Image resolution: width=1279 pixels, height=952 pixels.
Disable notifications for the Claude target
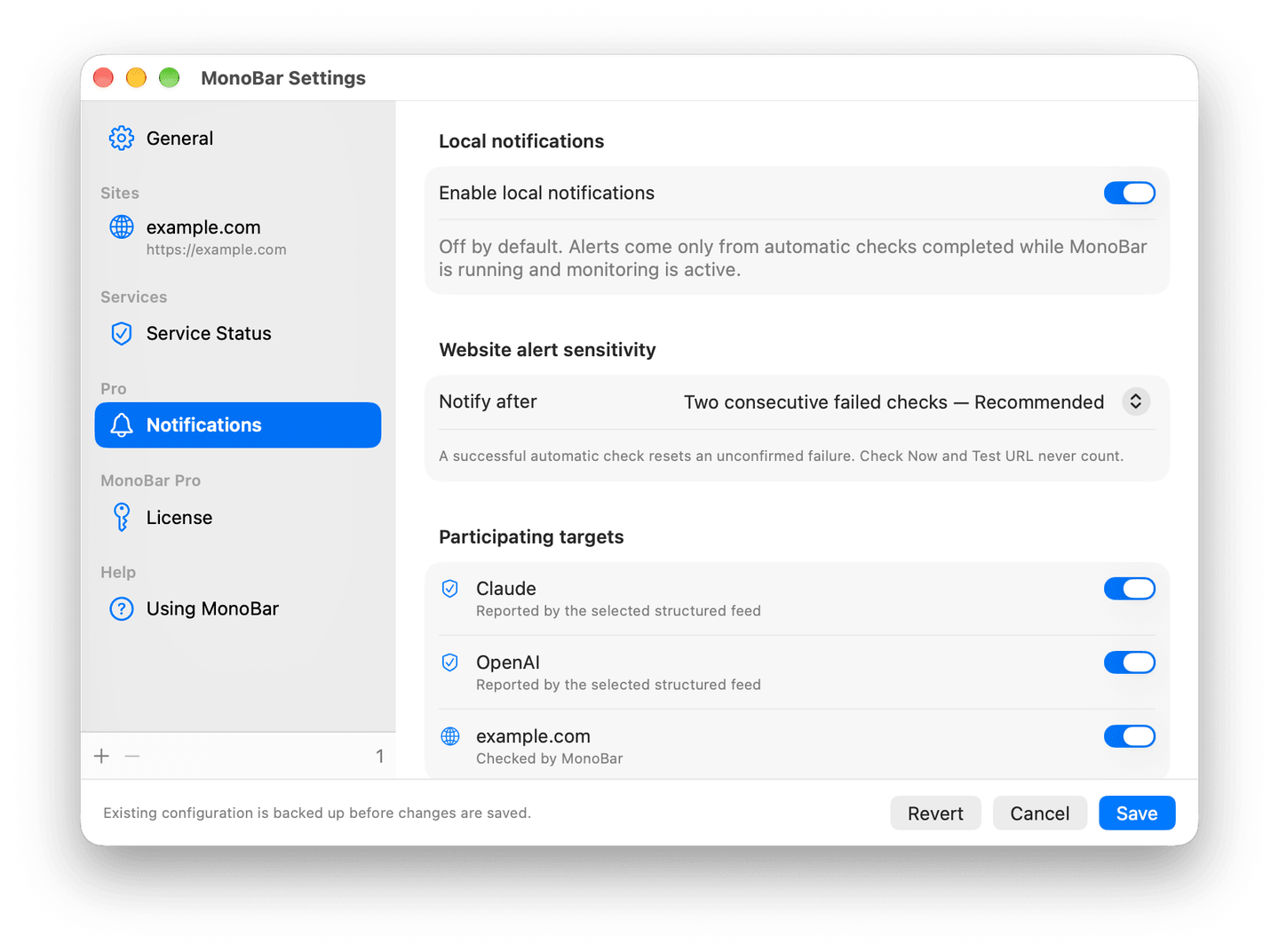[1130, 589]
